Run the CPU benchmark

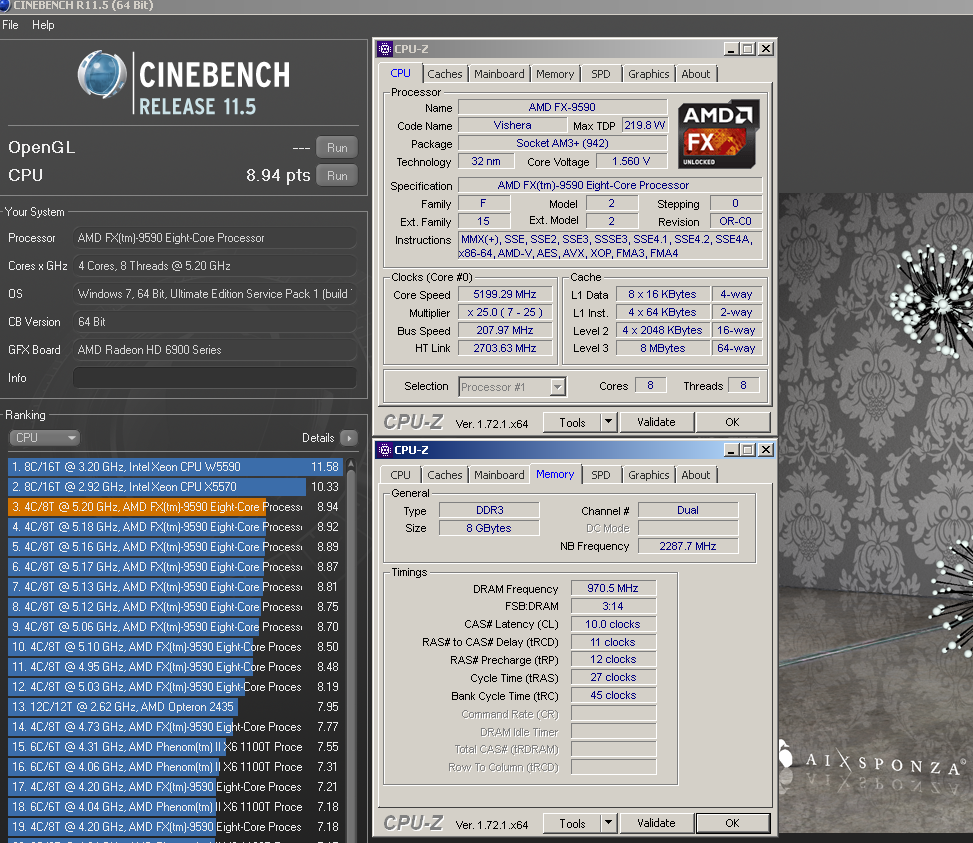pyautogui.click(x=337, y=176)
